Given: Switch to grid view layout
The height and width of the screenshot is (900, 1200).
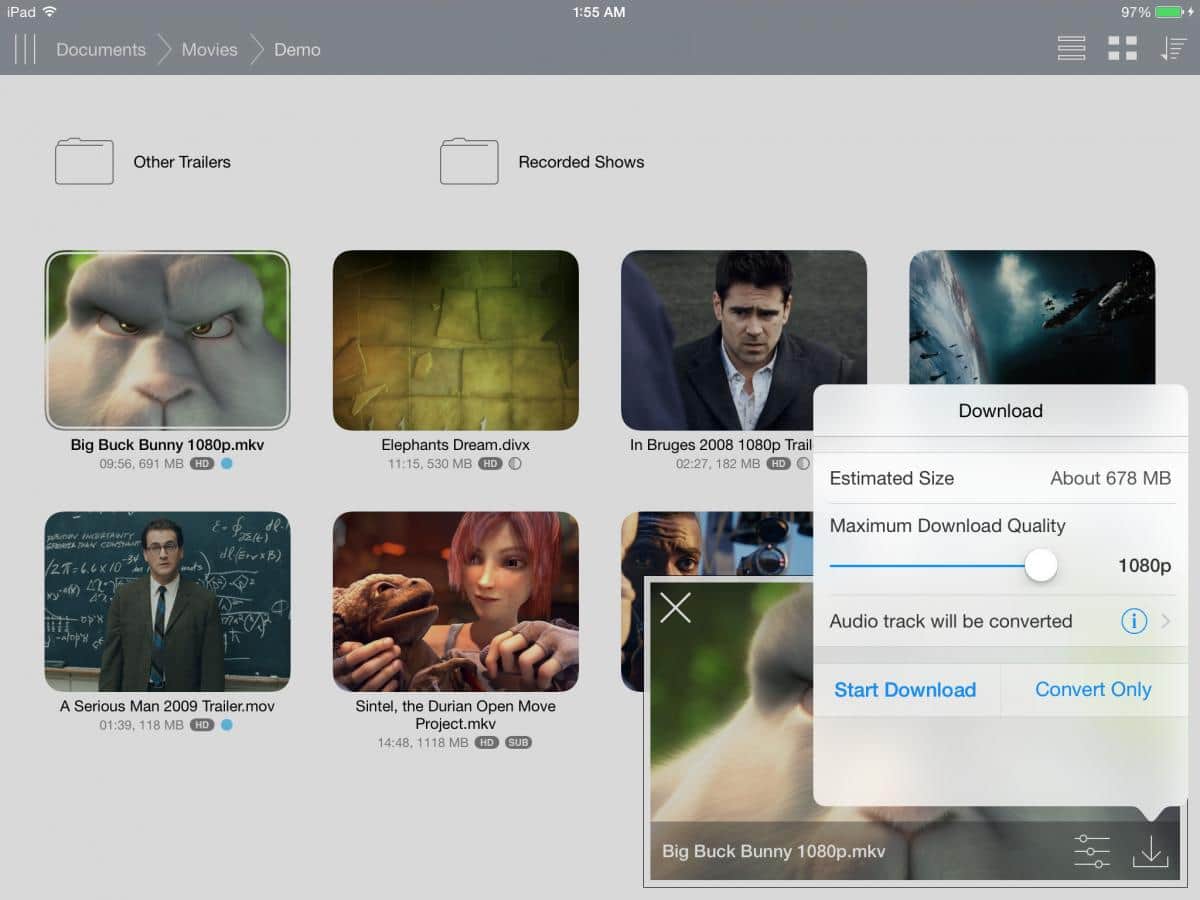Looking at the screenshot, I should click(1123, 49).
